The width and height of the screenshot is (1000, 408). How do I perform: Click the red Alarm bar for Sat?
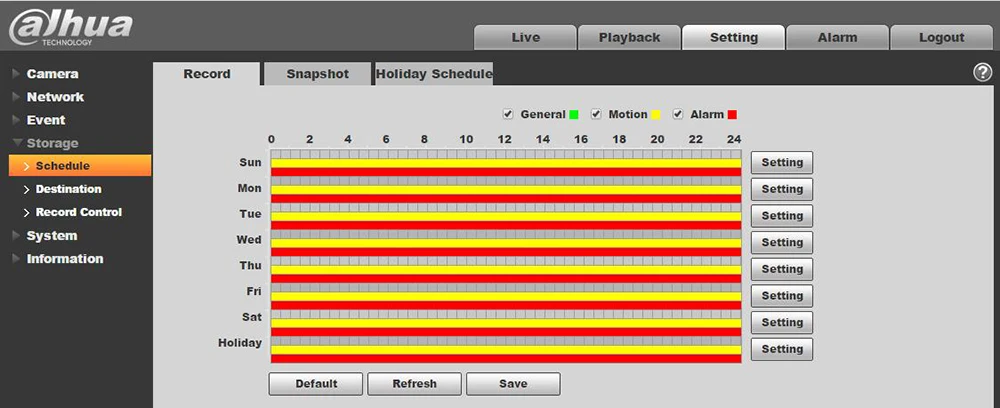506,332
